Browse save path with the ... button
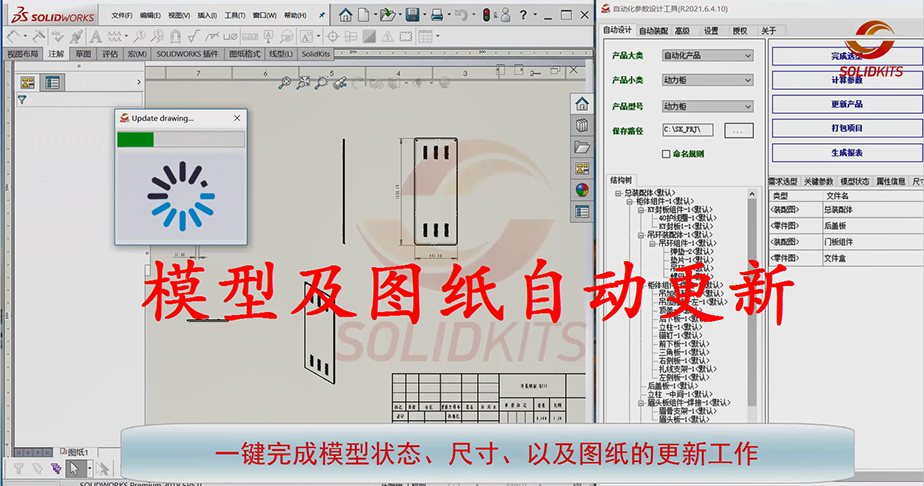Image resolution: width=924 pixels, height=486 pixels. pyautogui.click(x=738, y=131)
